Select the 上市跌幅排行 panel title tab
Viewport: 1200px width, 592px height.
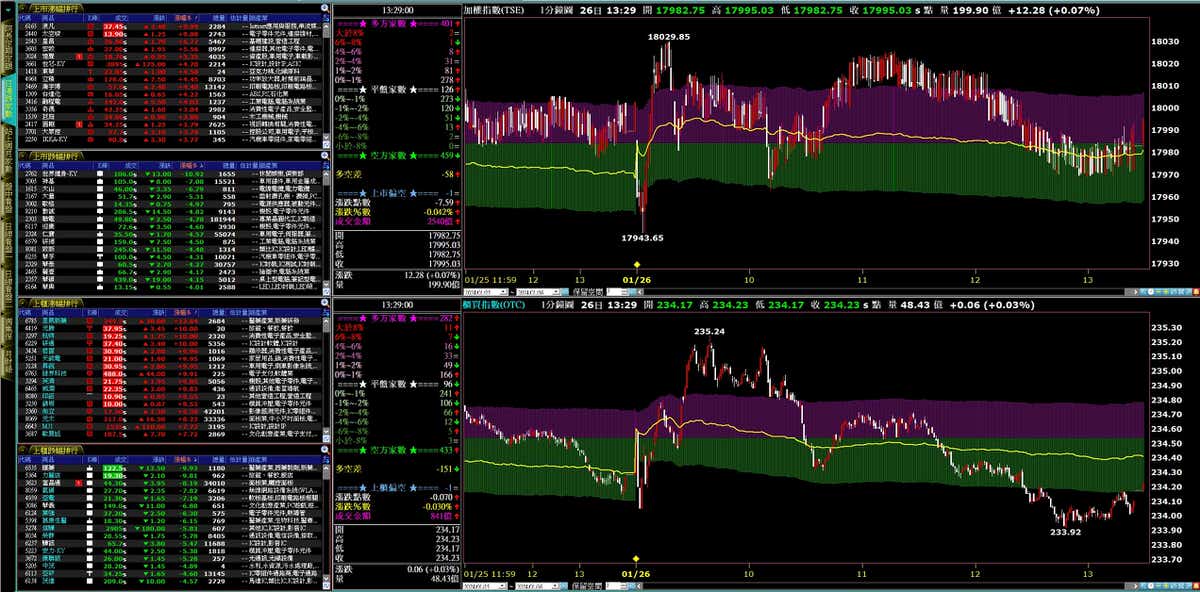[58, 155]
